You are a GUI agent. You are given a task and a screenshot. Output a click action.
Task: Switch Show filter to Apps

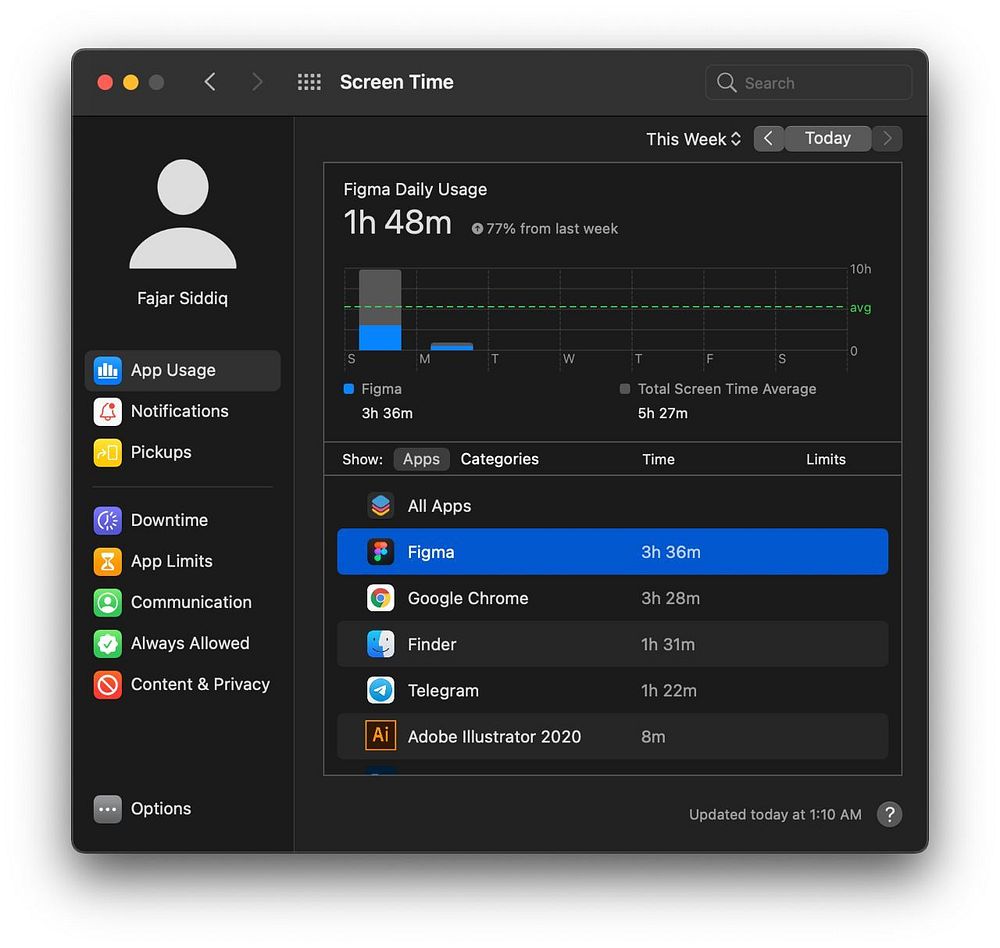tap(422, 459)
